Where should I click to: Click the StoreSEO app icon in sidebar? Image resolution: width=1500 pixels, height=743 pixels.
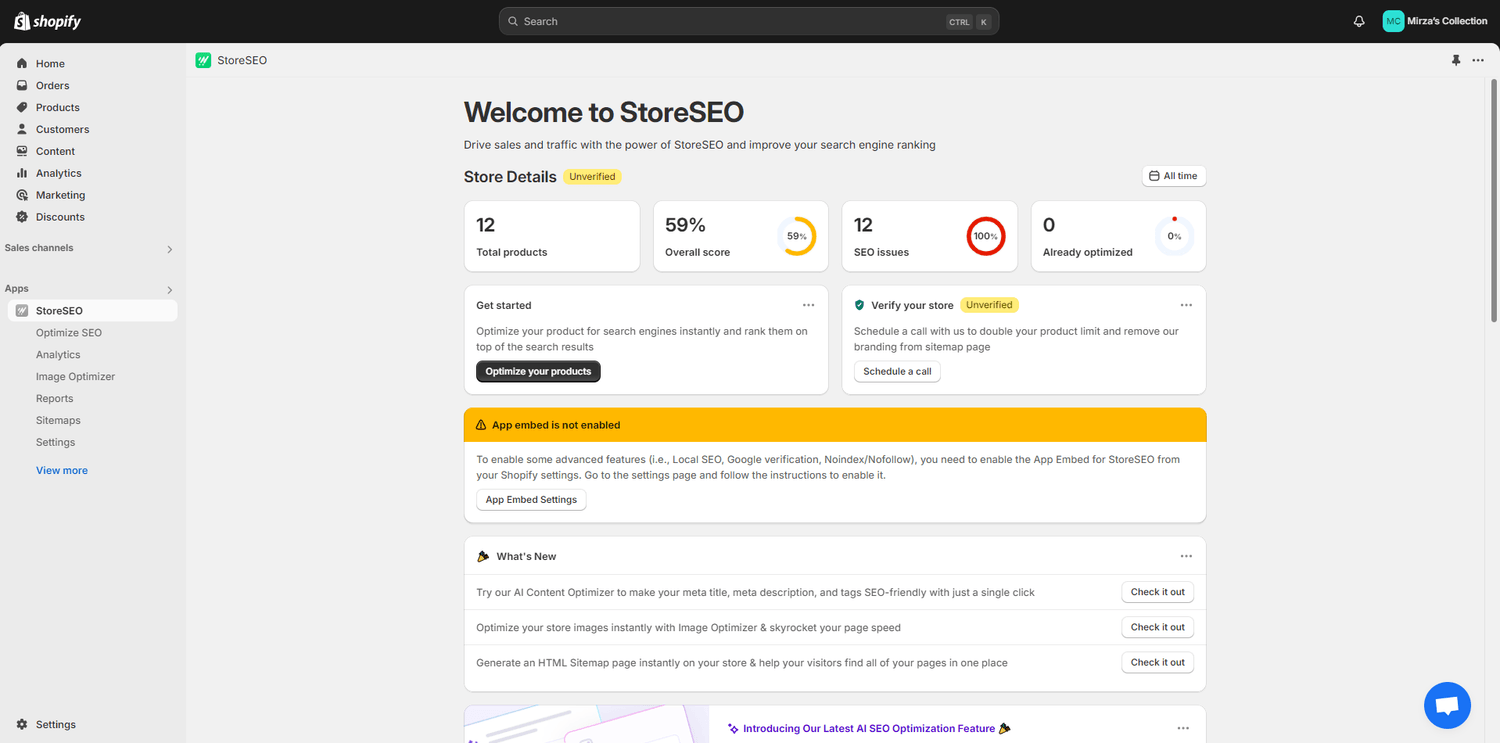pyautogui.click(x=22, y=311)
